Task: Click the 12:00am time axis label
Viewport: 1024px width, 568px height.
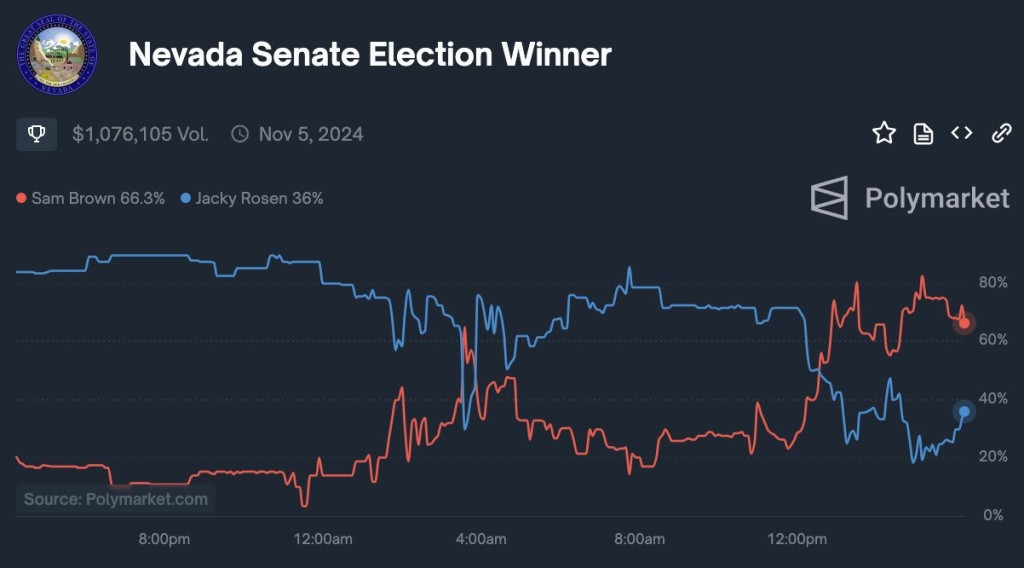Action: click(324, 539)
